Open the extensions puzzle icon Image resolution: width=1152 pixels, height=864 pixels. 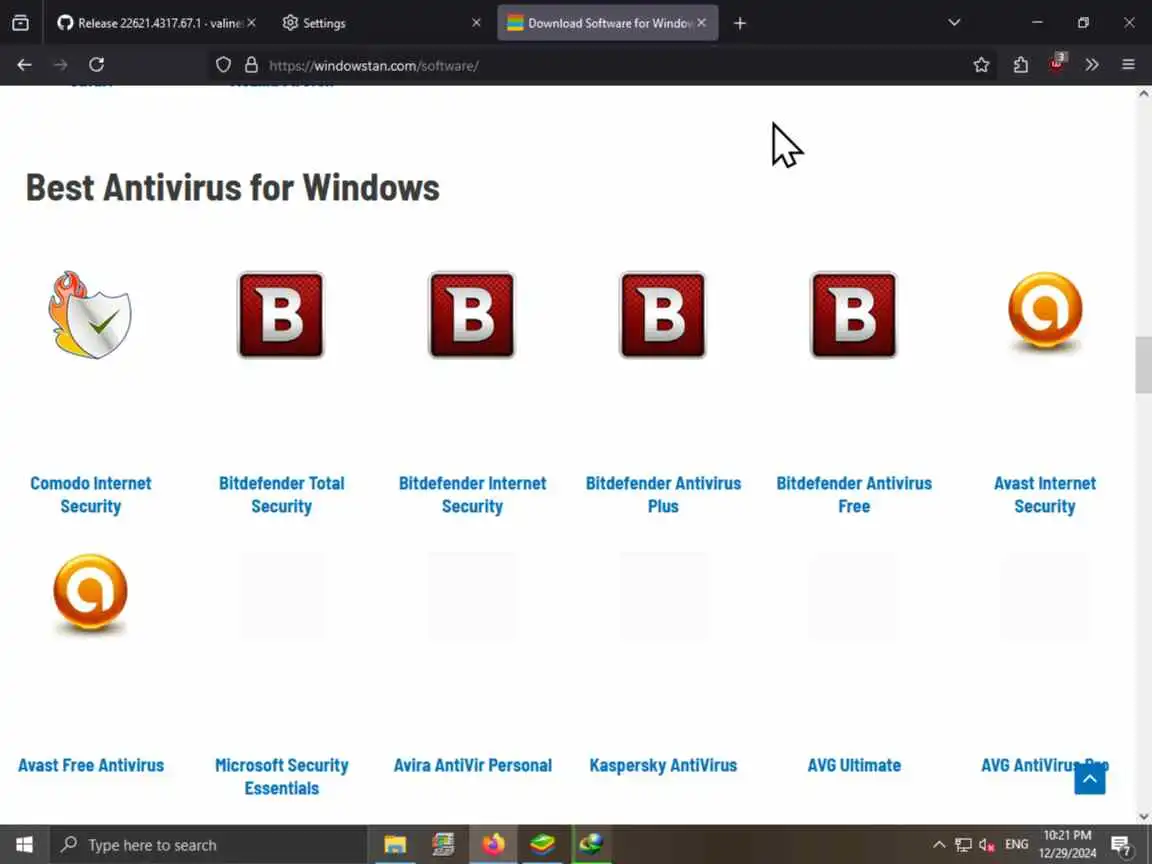[x=1020, y=65]
